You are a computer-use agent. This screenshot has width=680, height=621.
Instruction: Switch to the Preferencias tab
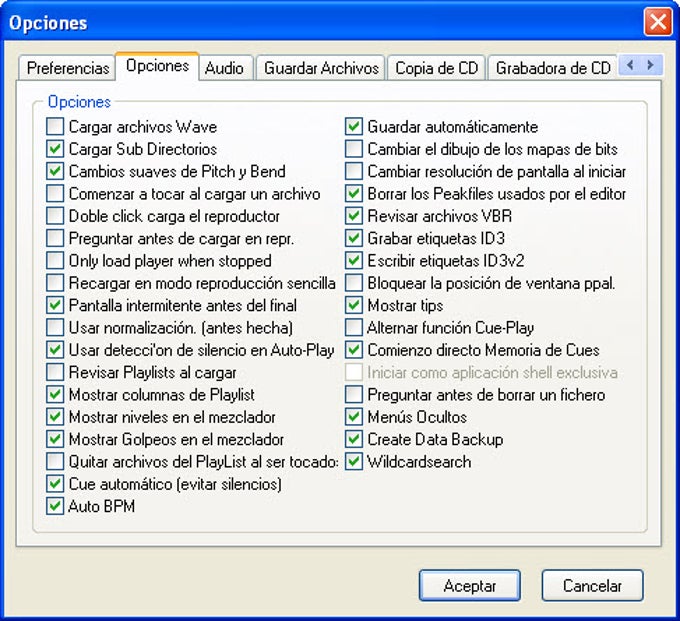[67, 68]
